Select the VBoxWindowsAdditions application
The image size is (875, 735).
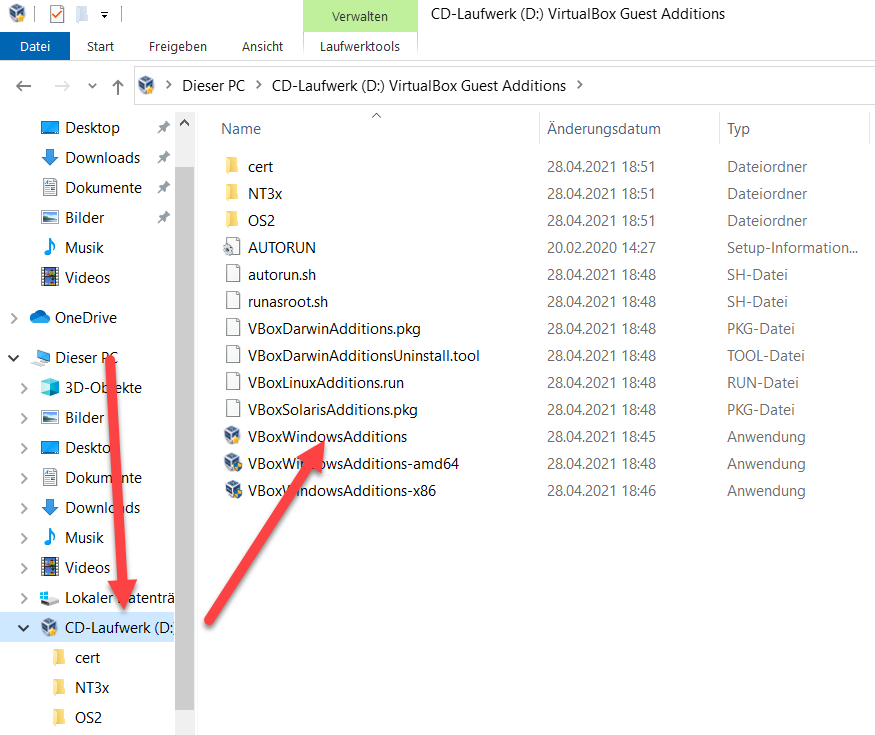tap(328, 436)
